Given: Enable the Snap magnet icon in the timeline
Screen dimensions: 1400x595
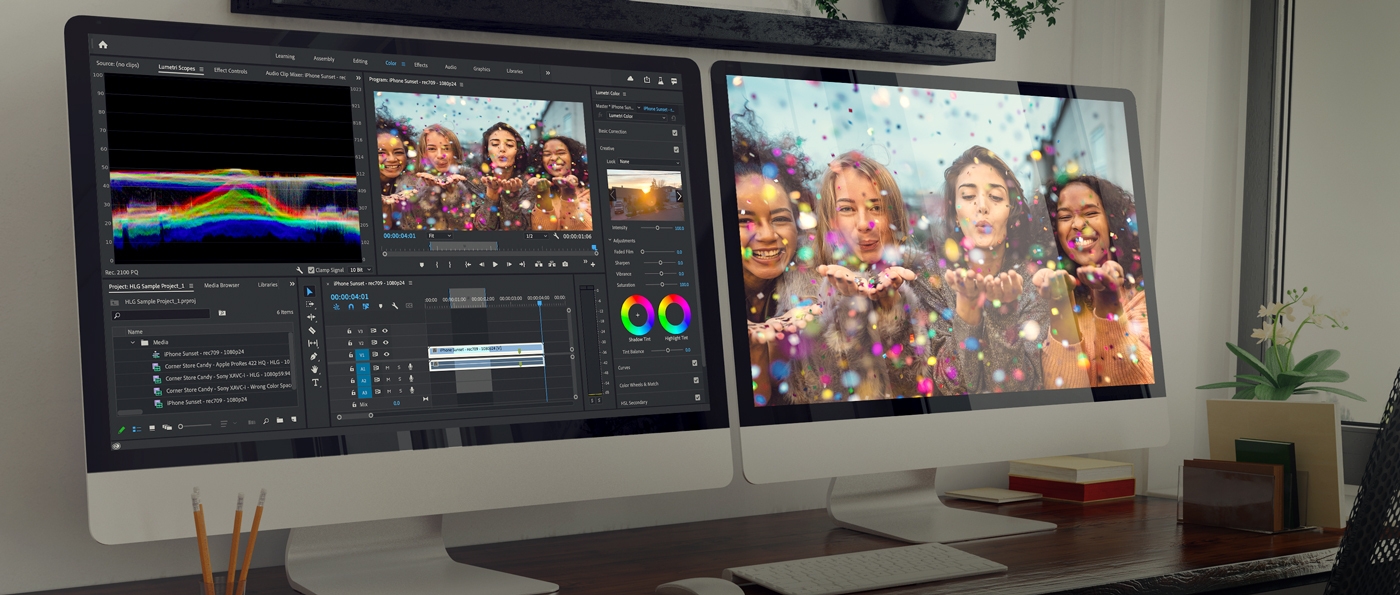Looking at the screenshot, I should click(x=350, y=307).
